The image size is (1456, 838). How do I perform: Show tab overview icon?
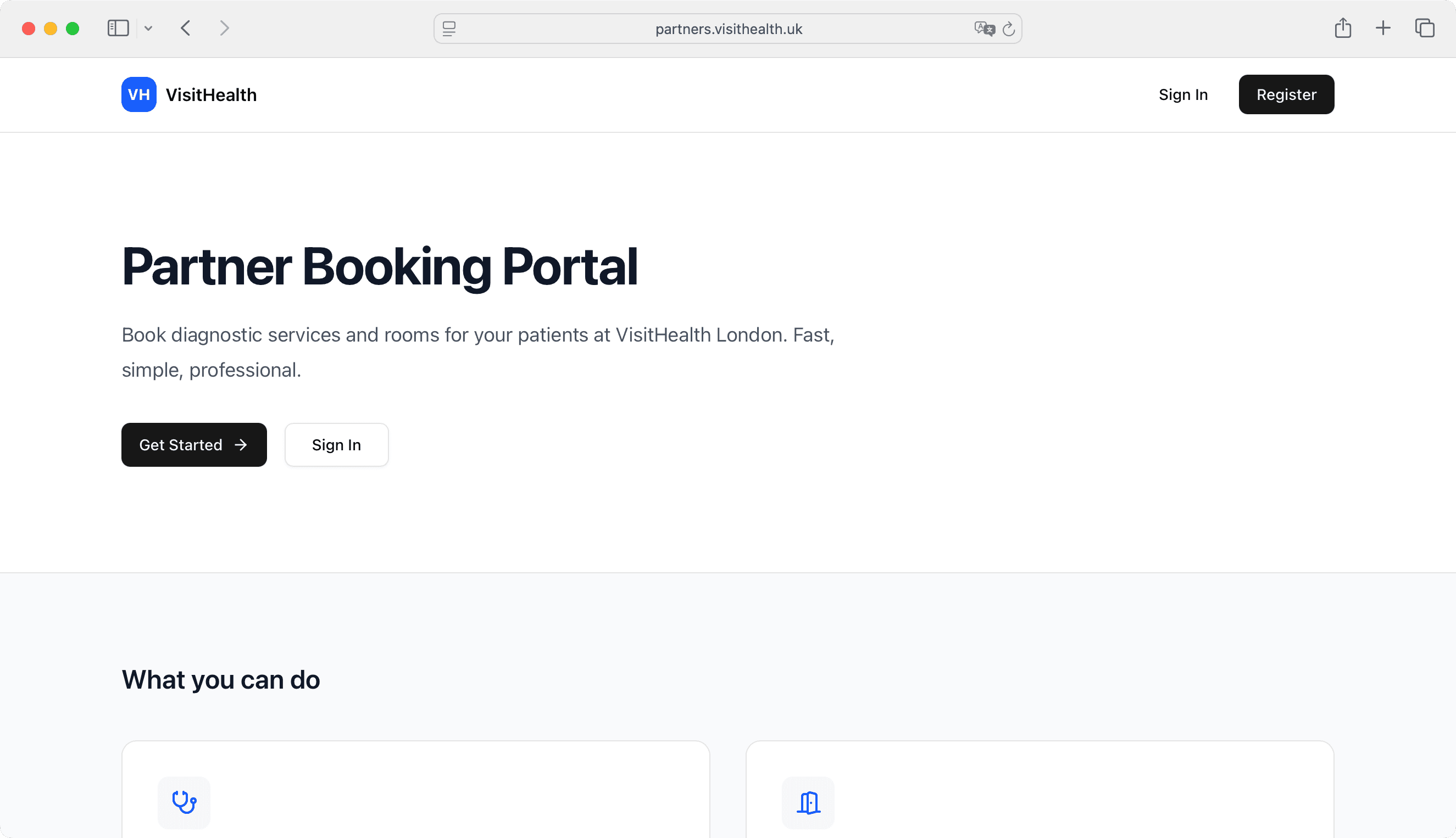1425,28
